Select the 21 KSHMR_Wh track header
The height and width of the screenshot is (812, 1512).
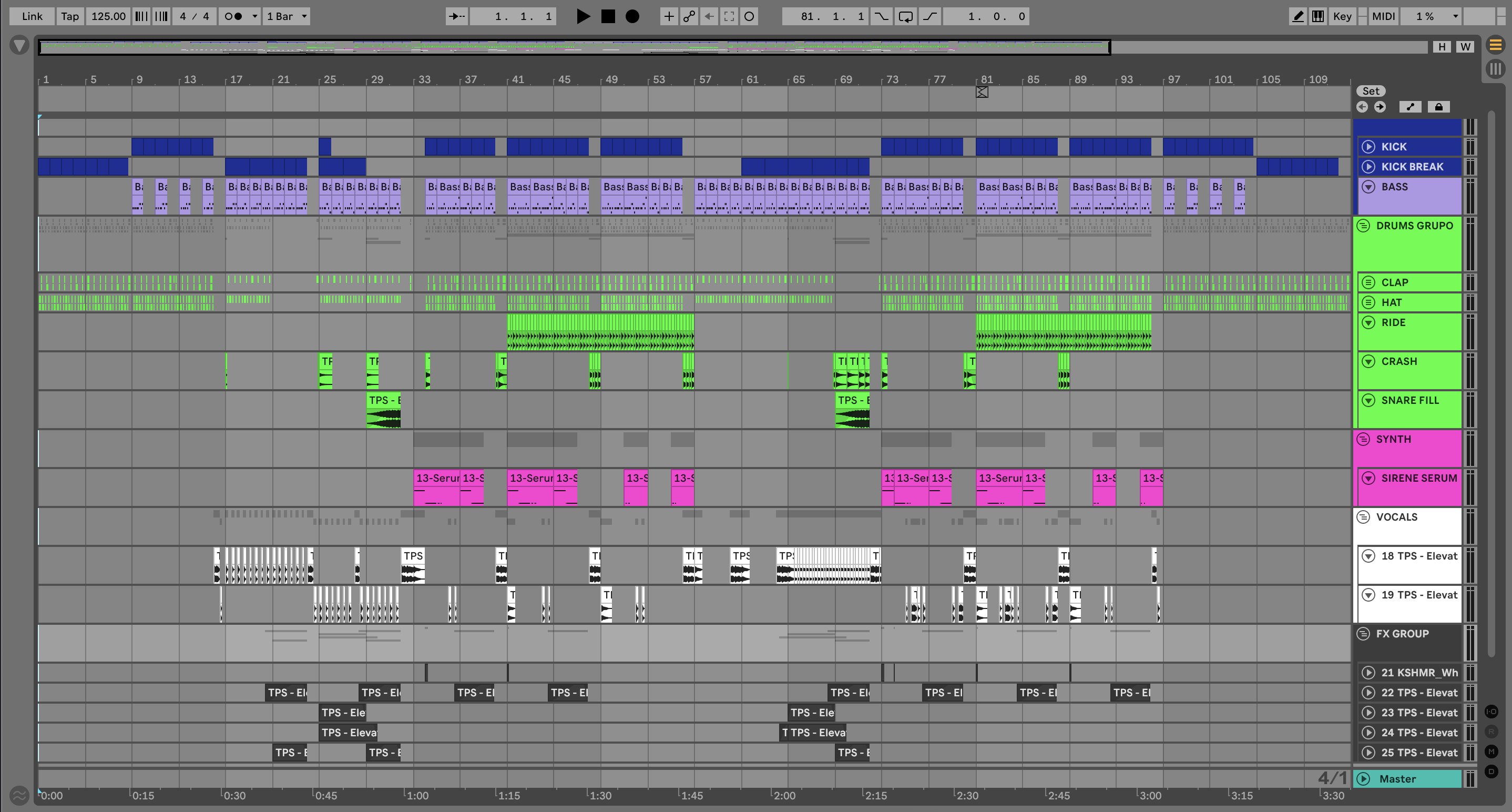(1411, 673)
